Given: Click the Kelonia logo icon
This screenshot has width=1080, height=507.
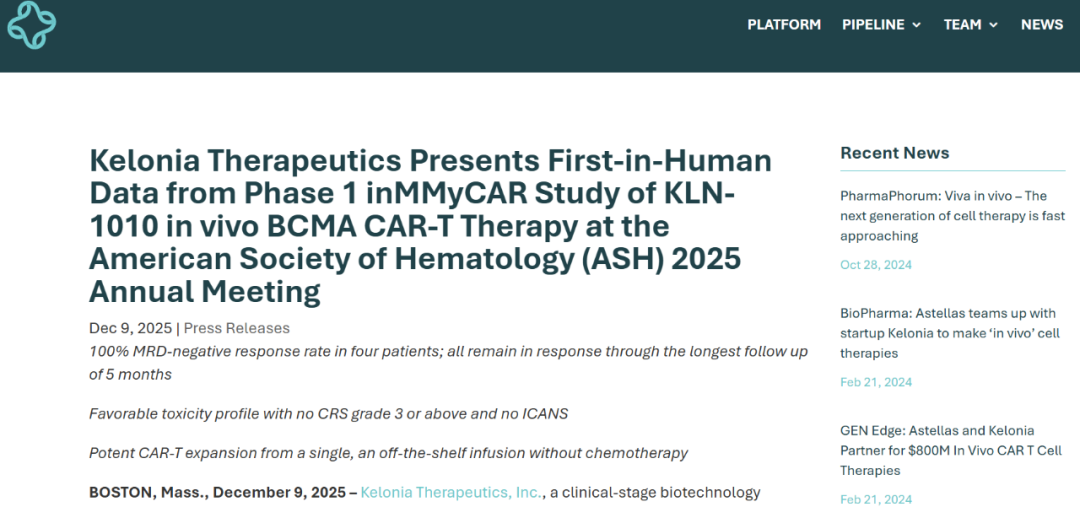Looking at the screenshot, I should point(32,25).
